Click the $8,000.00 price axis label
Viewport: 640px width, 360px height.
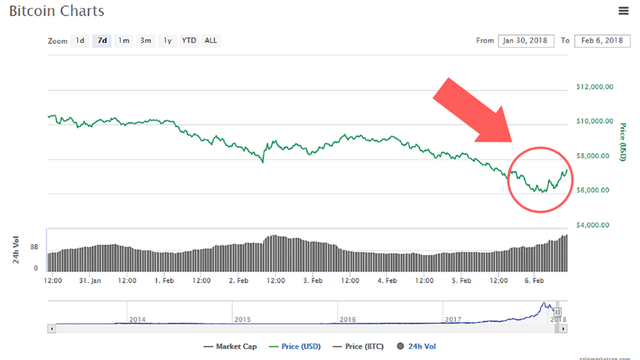(593, 156)
